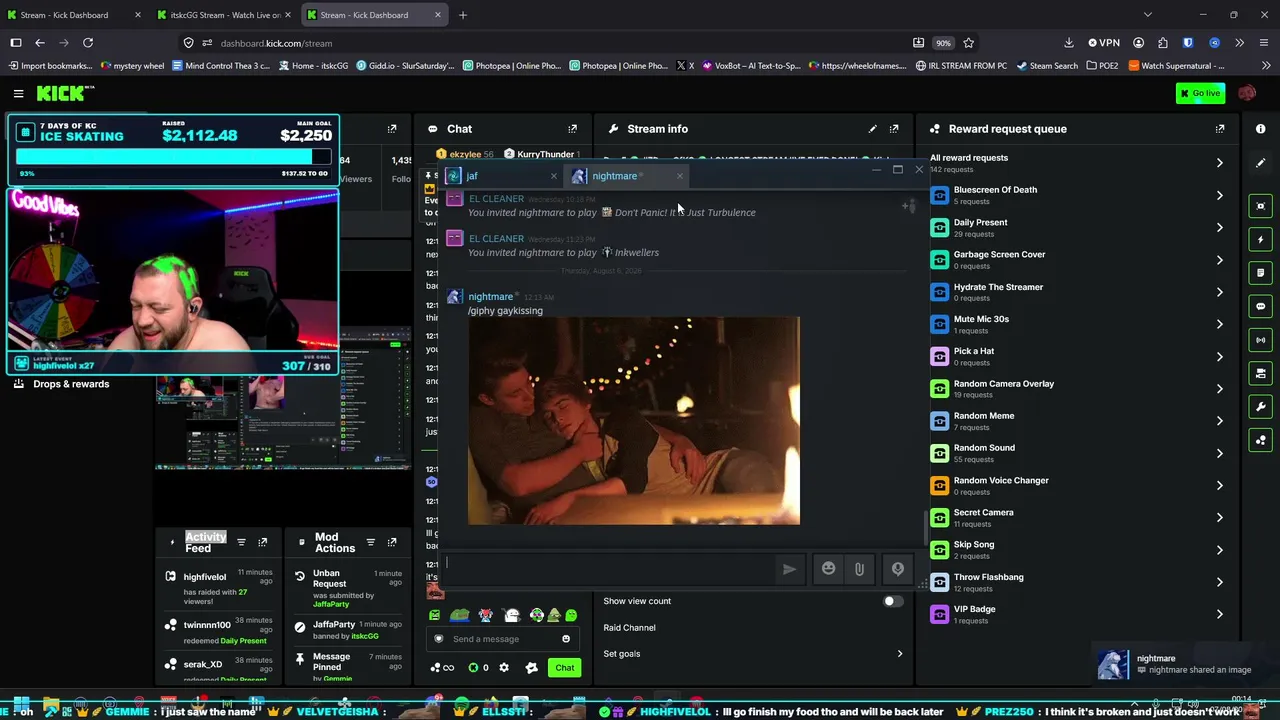This screenshot has height=720, width=1280.
Task: Open a new browser tab
Action: coord(462,15)
